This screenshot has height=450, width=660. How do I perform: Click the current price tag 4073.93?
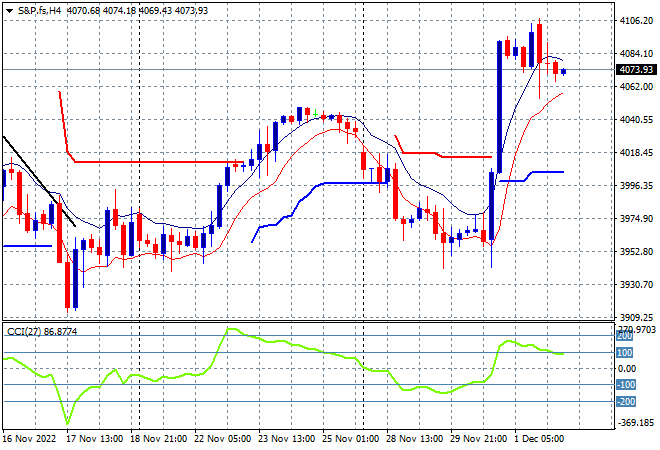(x=636, y=69)
